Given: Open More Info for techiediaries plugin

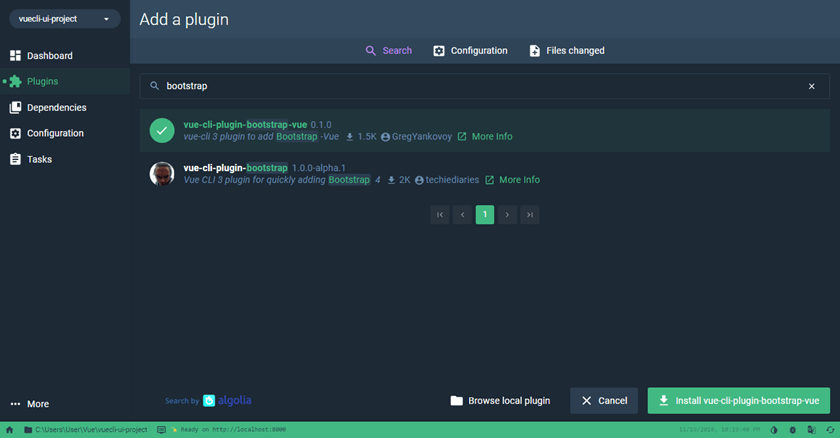Looking at the screenshot, I should pyautogui.click(x=513, y=180).
